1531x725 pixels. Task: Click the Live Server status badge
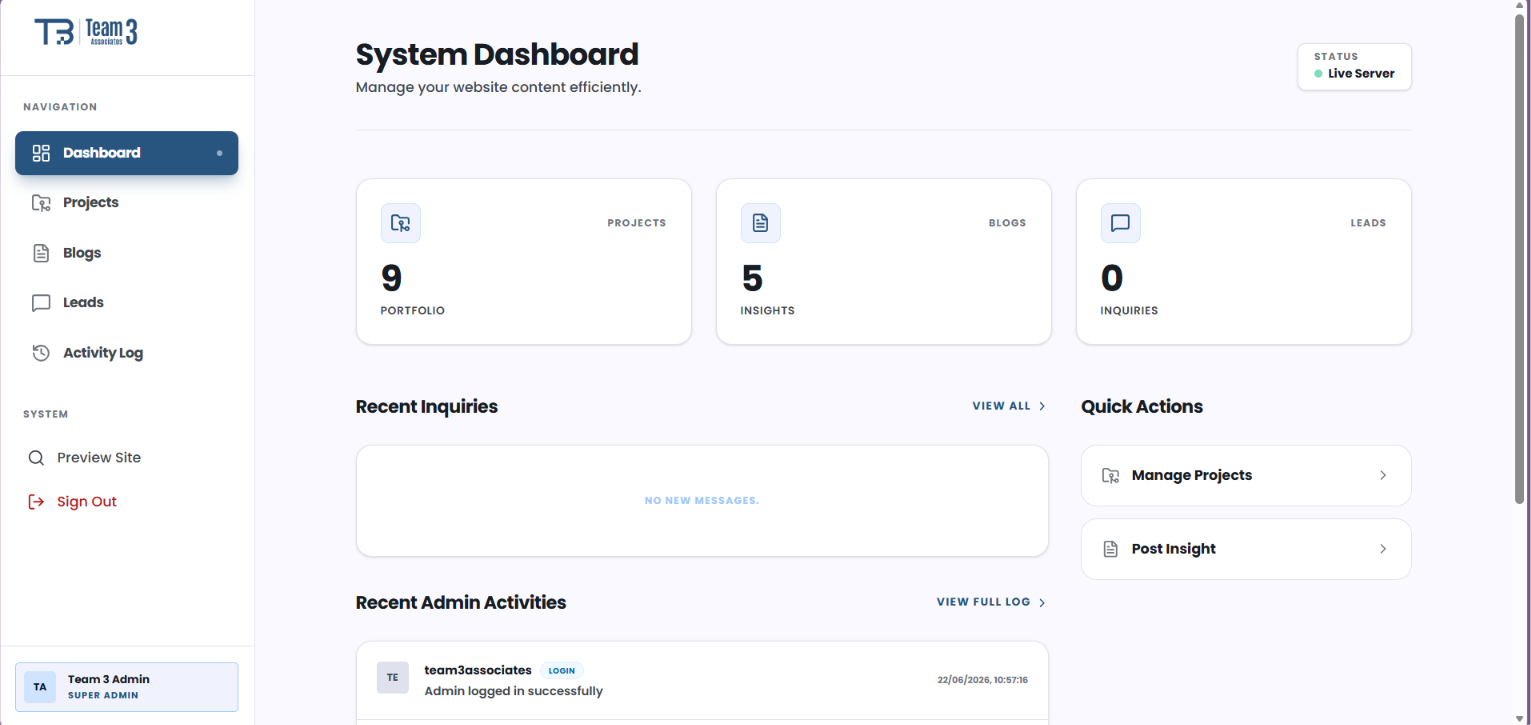click(x=1354, y=67)
